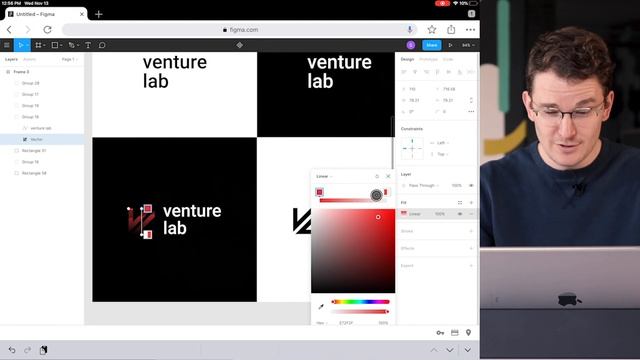Switch to Design tab
This screenshot has width=640, height=360.
point(407,59)
